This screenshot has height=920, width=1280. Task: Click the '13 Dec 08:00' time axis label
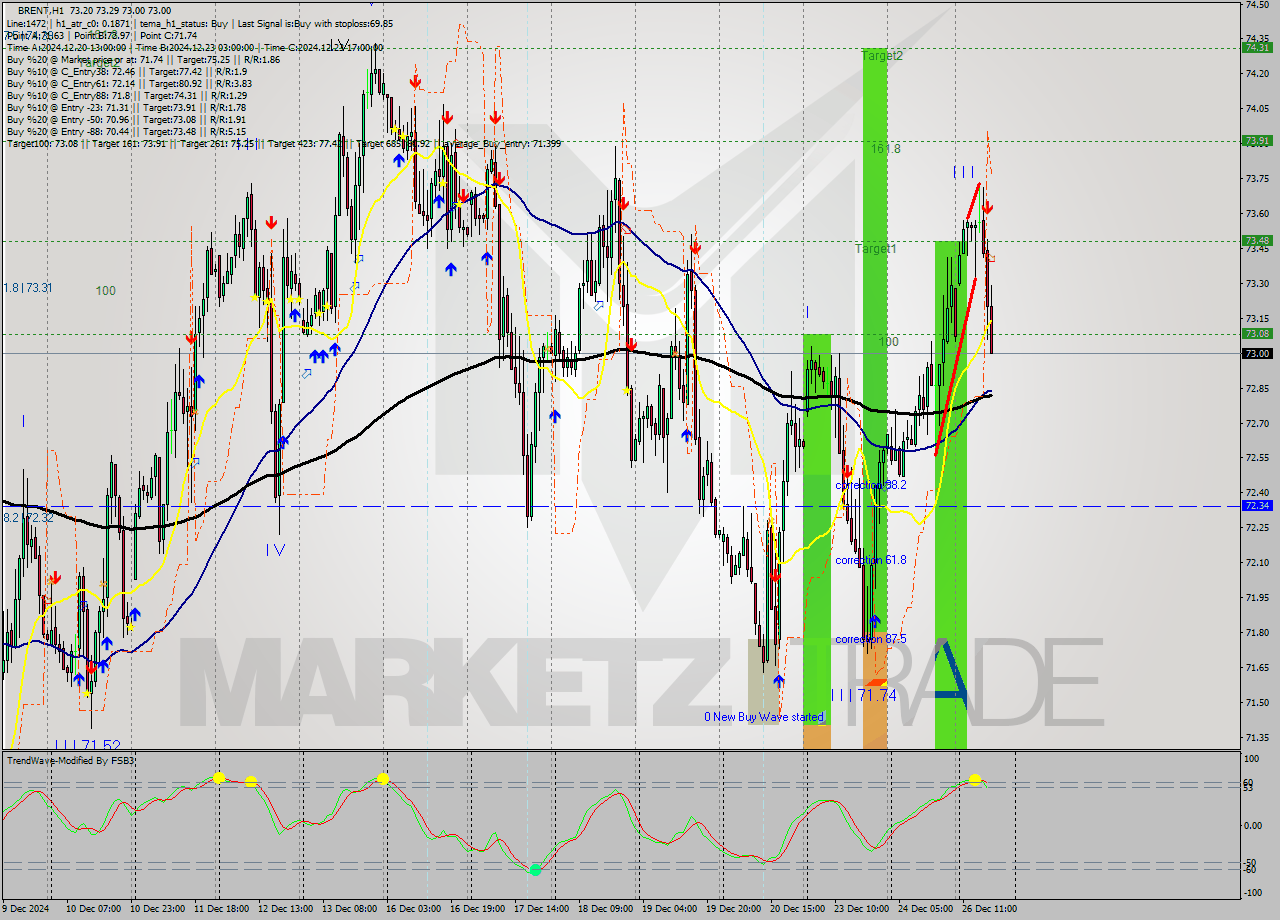coord(352,908)
